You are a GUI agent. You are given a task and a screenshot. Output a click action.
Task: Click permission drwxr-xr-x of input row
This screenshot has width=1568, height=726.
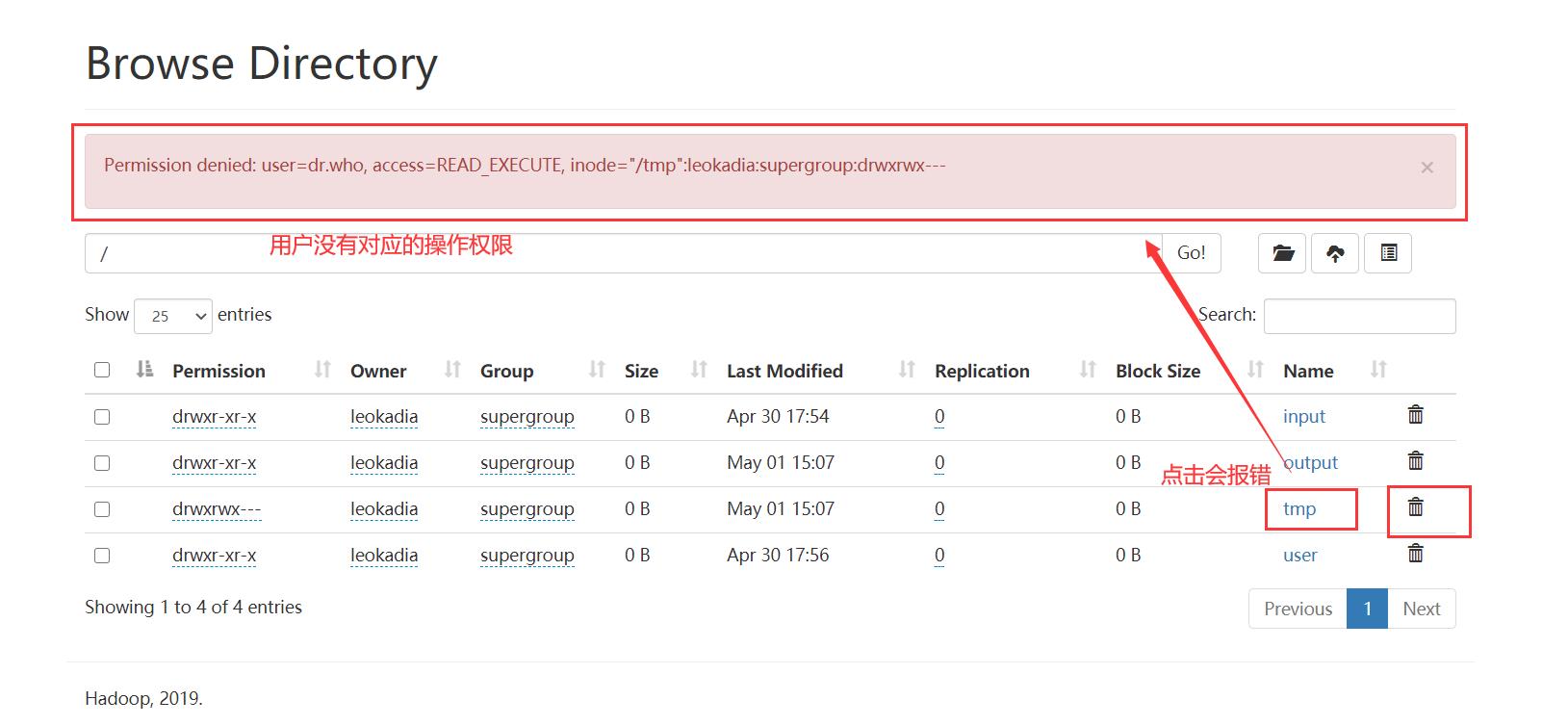(214, 417)
